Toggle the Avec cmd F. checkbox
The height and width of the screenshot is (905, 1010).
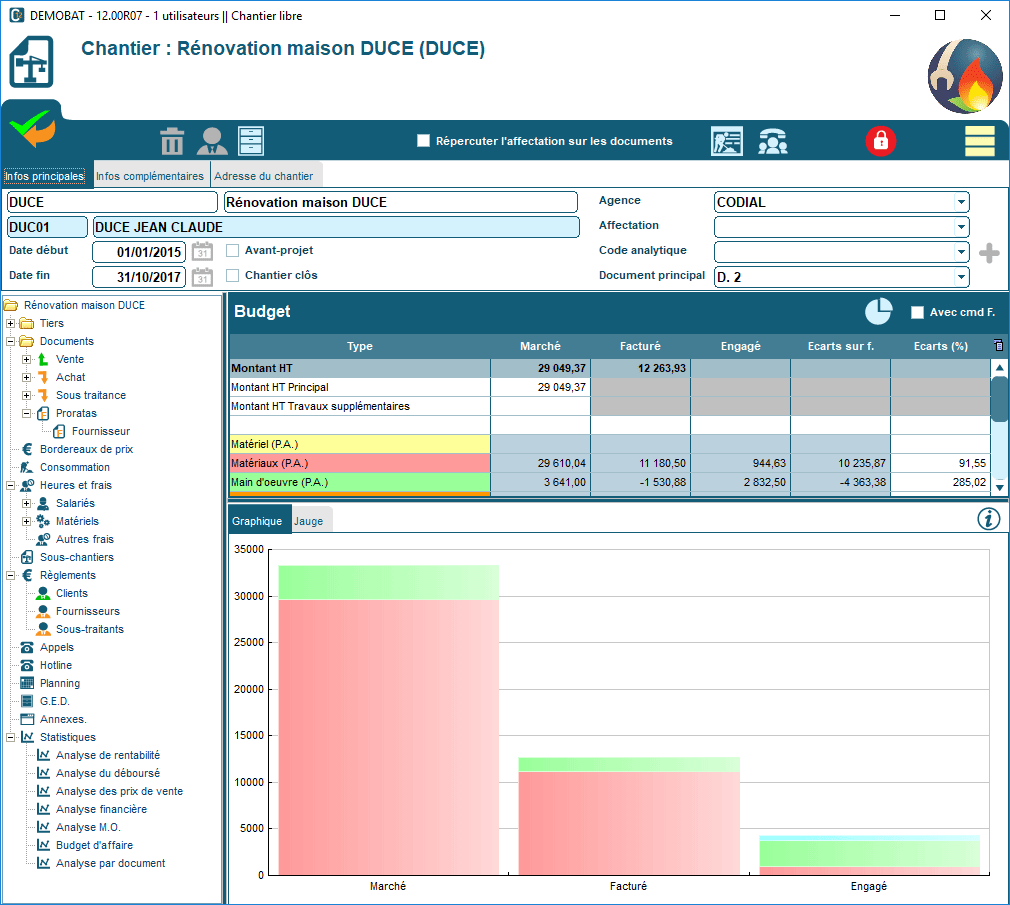917,312
